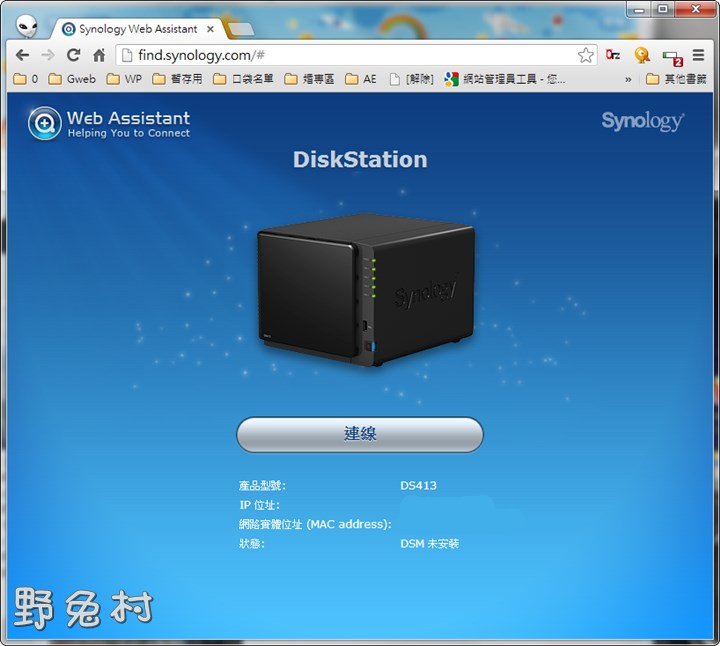Reload the find.synology.com page
Screen dimensions: 720x646
point(73,56)
